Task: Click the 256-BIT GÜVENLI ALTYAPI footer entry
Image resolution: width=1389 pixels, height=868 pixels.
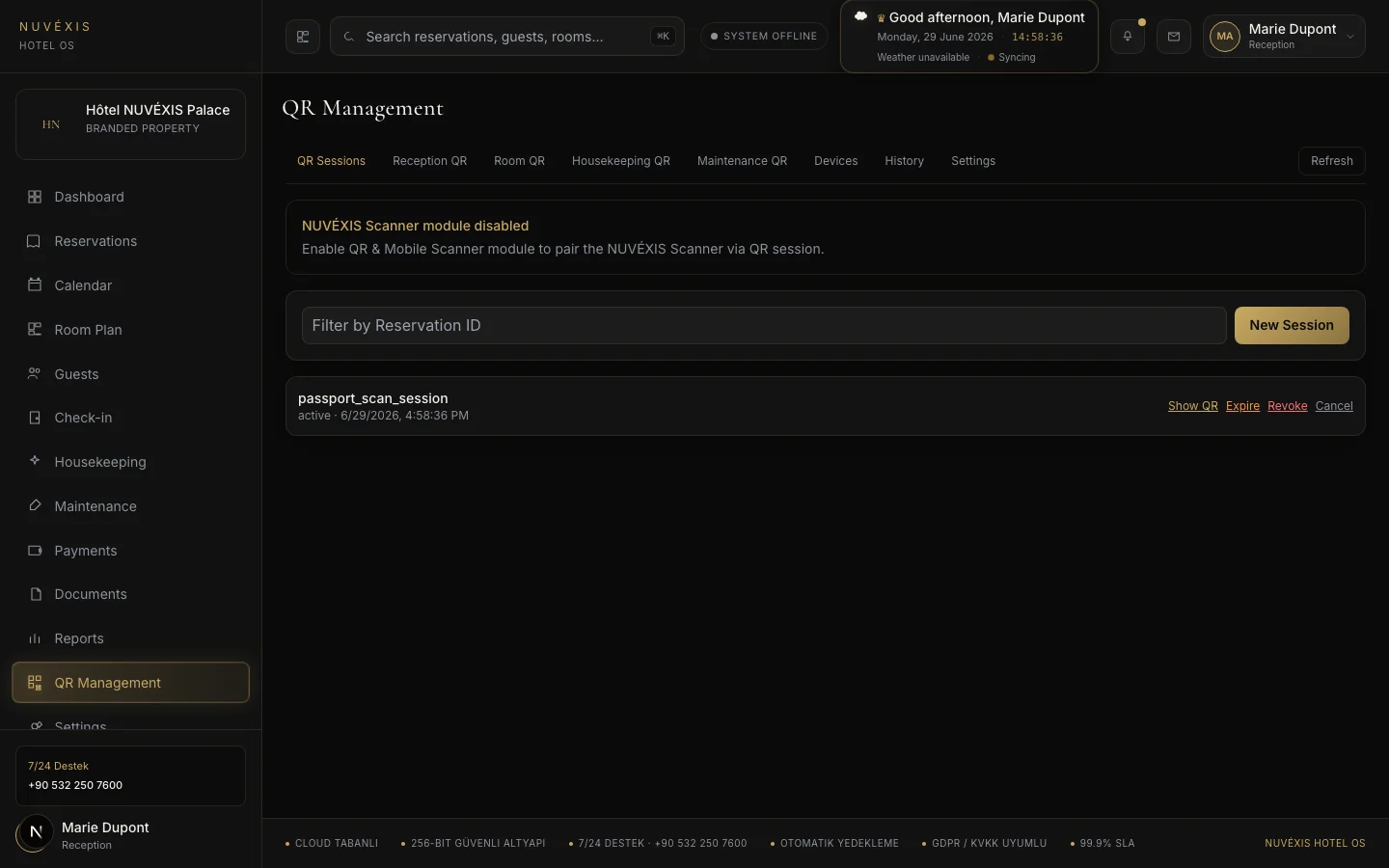Action: tap(473, 844)
